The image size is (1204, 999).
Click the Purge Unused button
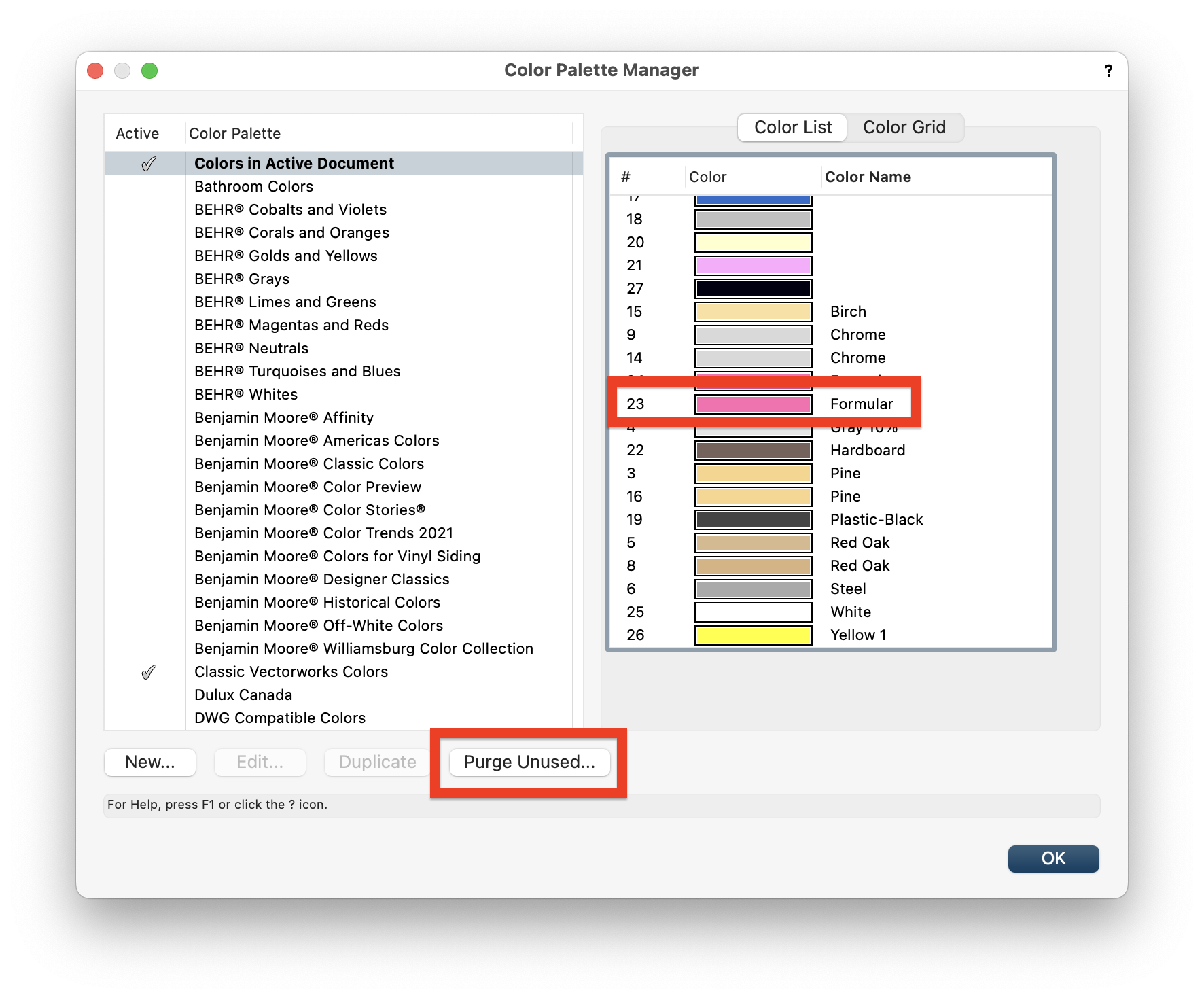(x=530, y=762)
